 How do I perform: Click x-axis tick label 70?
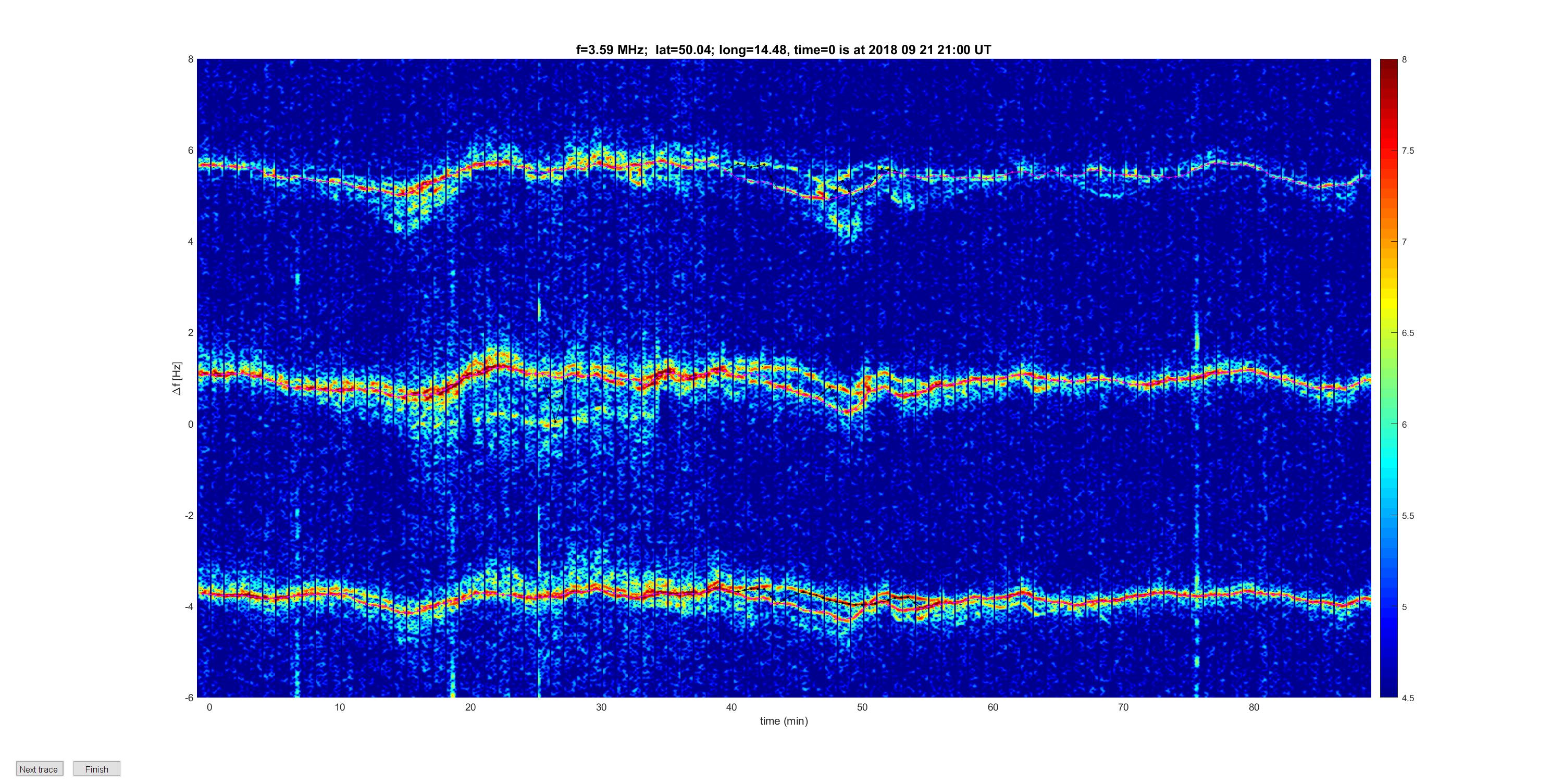[x=1123, y=707]
